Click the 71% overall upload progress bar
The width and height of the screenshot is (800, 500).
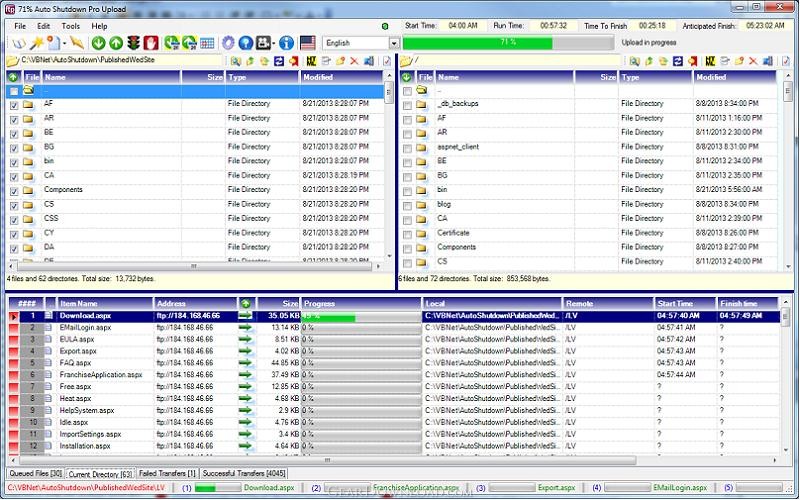[508, 42]
